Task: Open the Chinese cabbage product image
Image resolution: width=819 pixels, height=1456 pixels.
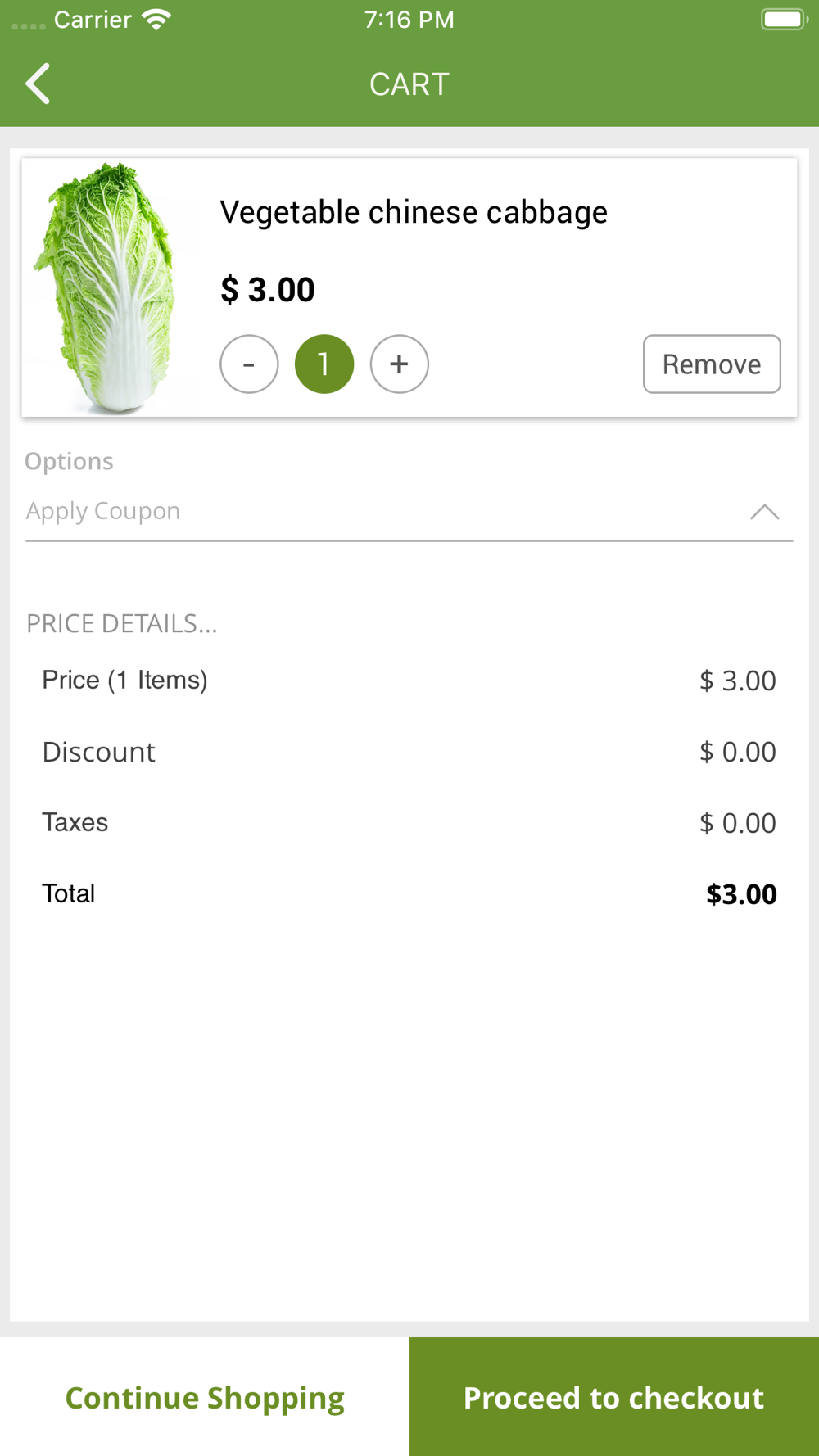Action: click(107, 287)
